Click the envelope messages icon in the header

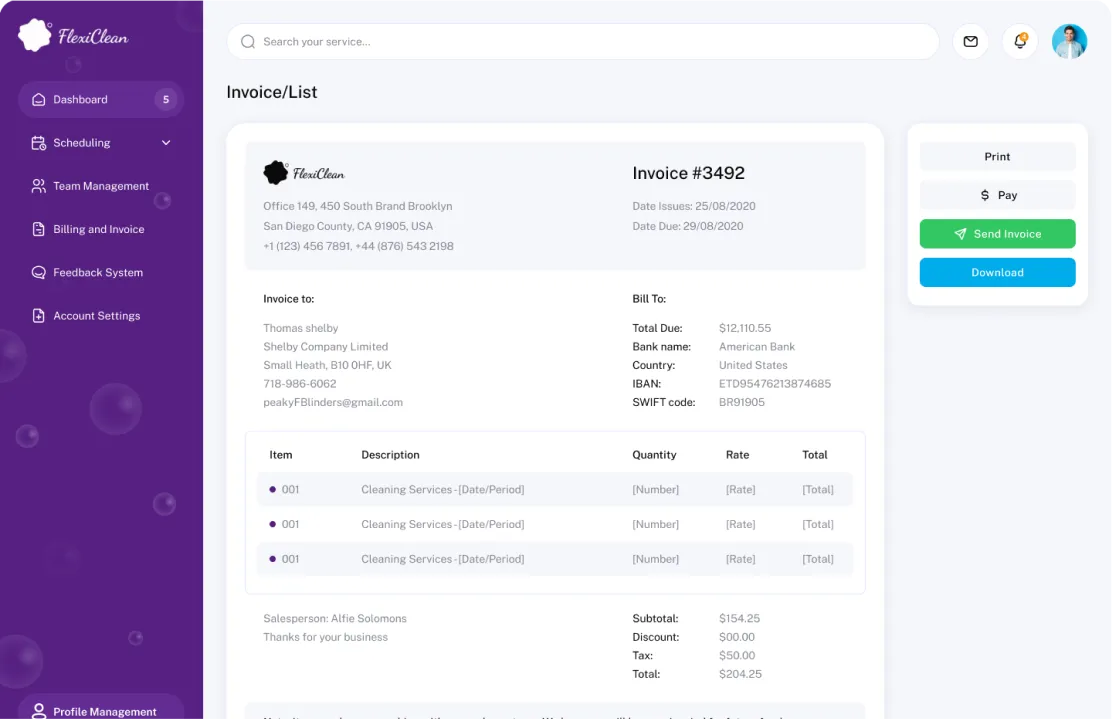tap(970, 42)
